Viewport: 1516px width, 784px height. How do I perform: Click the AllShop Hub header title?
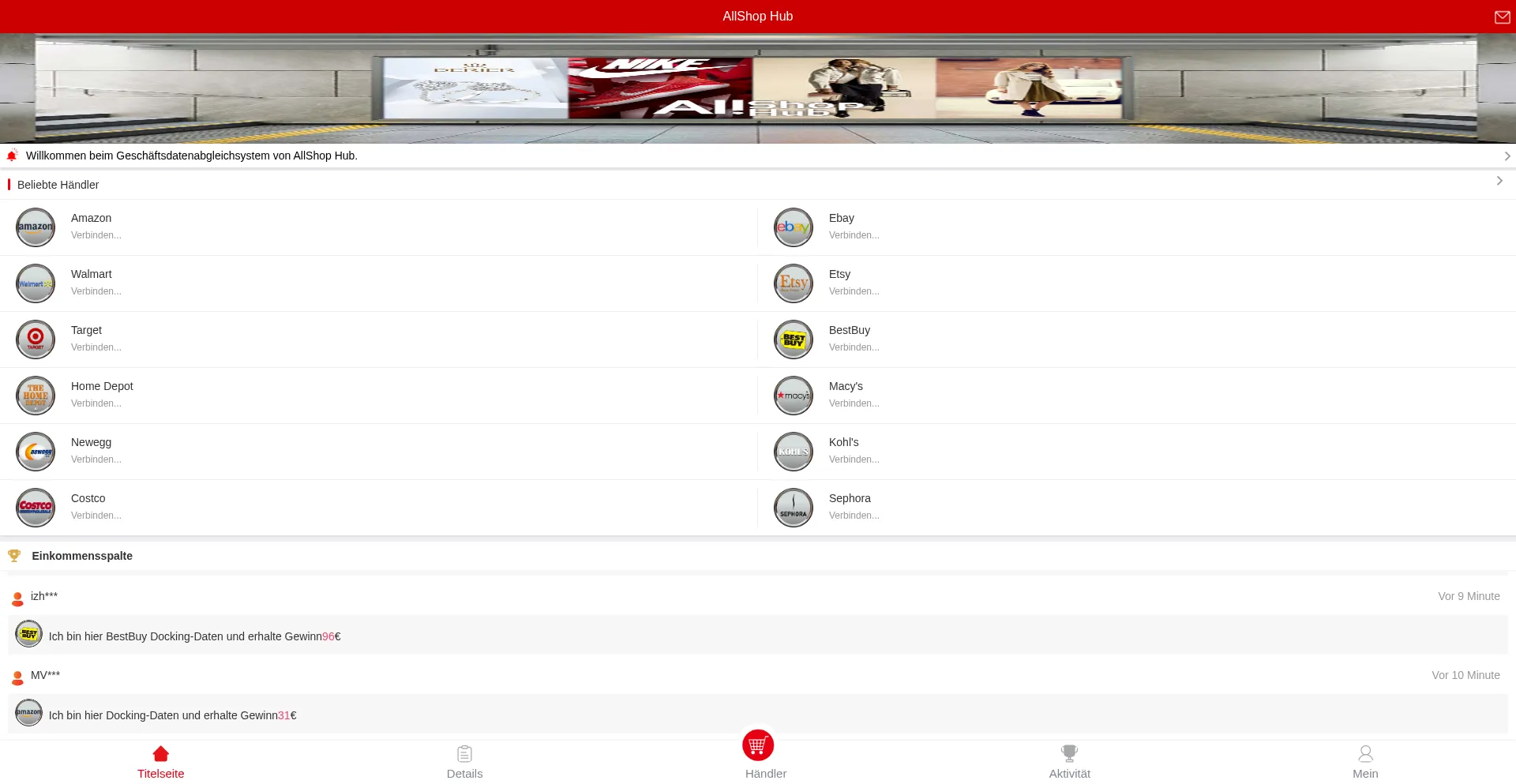pos(758,17)
